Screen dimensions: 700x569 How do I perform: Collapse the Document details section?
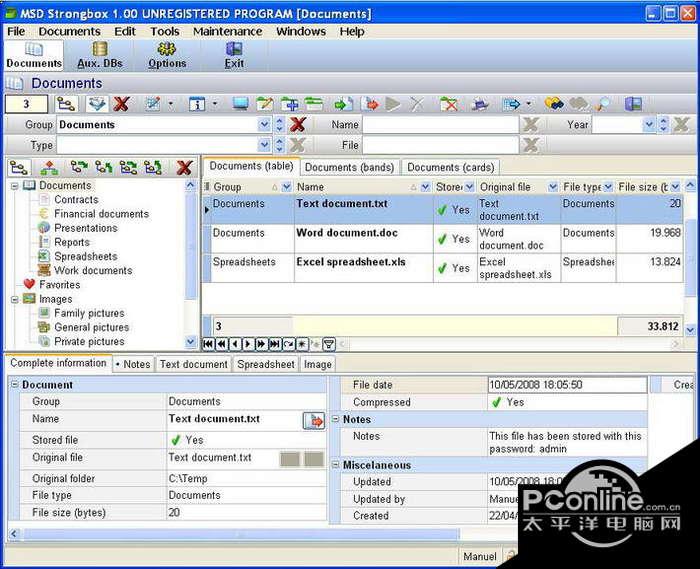pyautogui.click(x=14, y=384)
